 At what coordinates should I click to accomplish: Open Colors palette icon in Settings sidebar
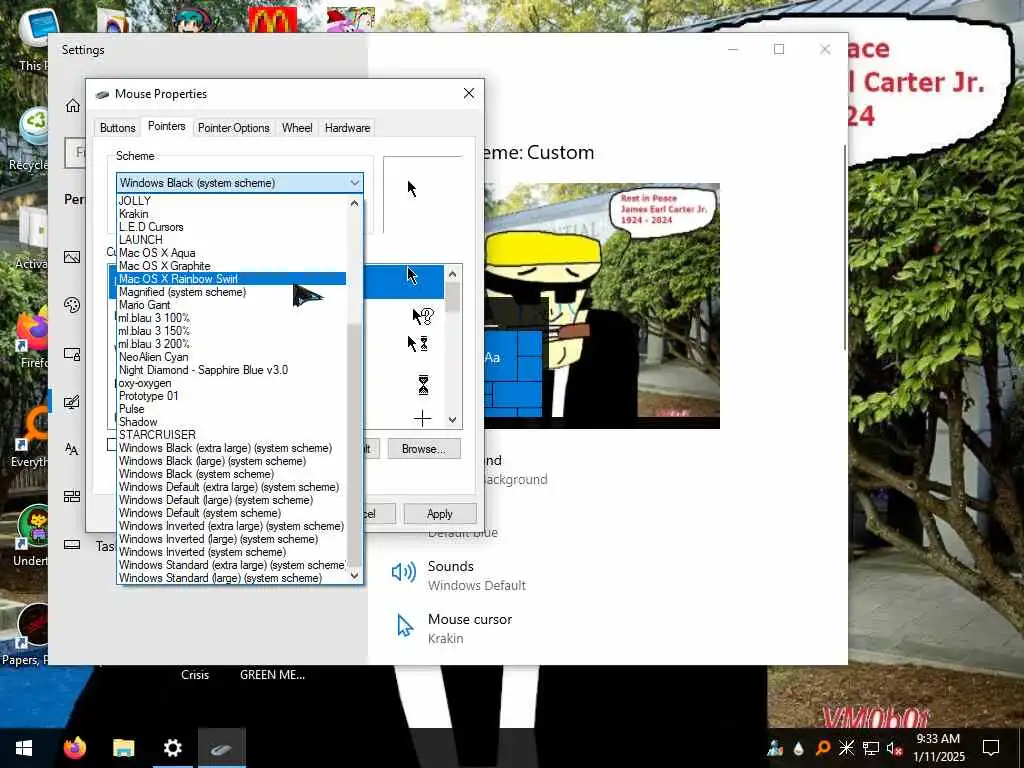tap(72, 305)
